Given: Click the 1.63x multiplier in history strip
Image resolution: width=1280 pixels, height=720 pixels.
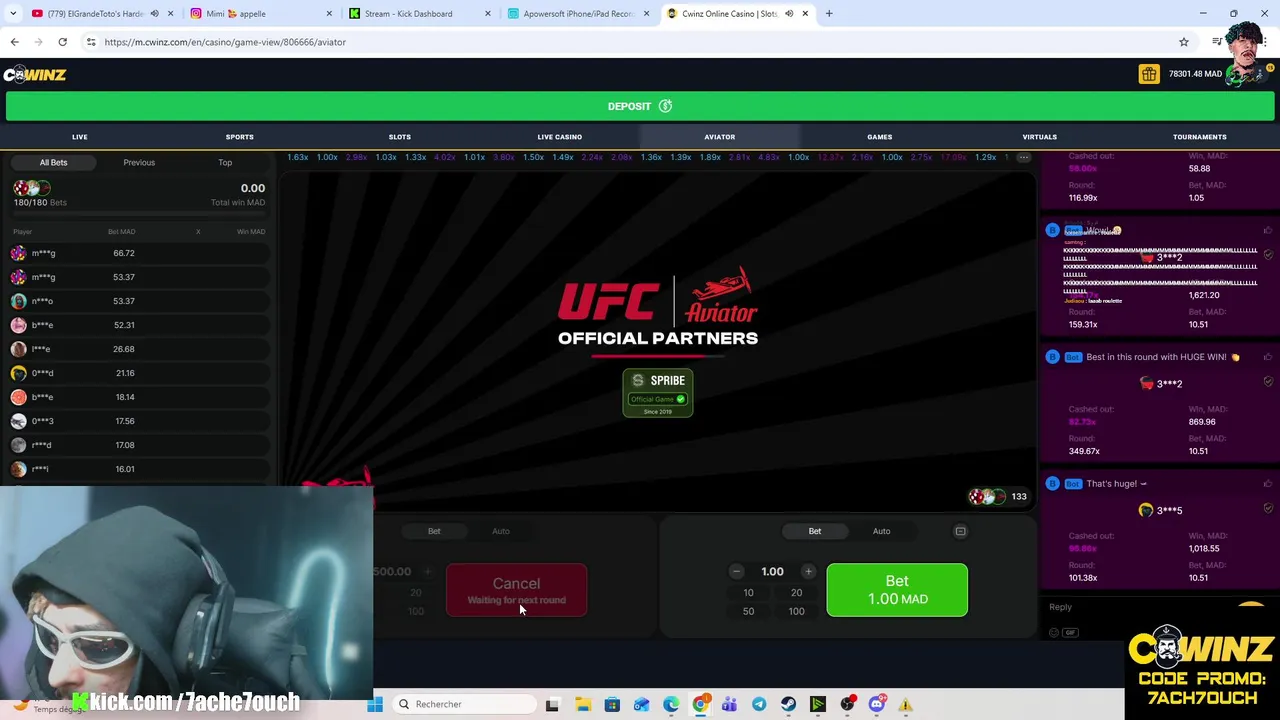Looking at the screenshot, I should coord(297,157).
